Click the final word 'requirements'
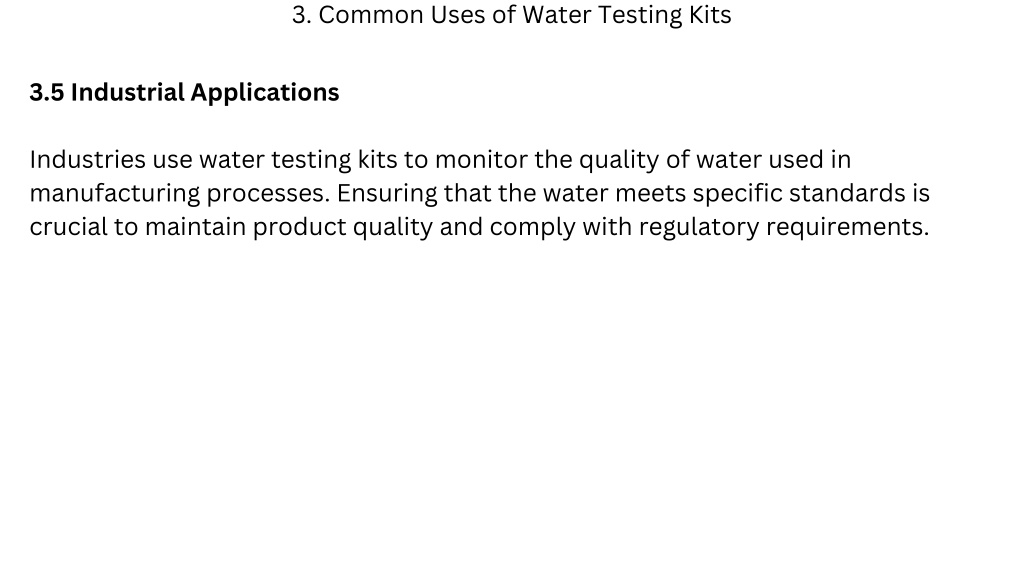This screenshot has width=1024, height=576. point(847,228)
